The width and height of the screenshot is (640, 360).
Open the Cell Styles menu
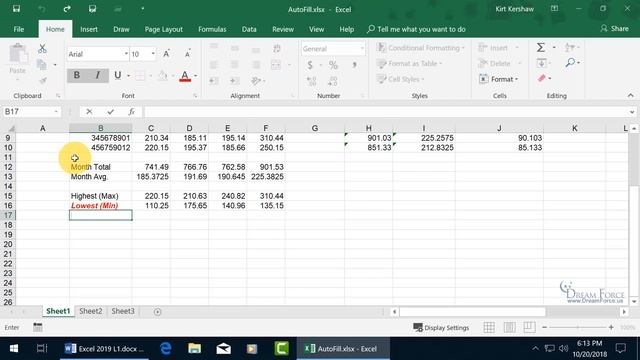pos(400,79)
